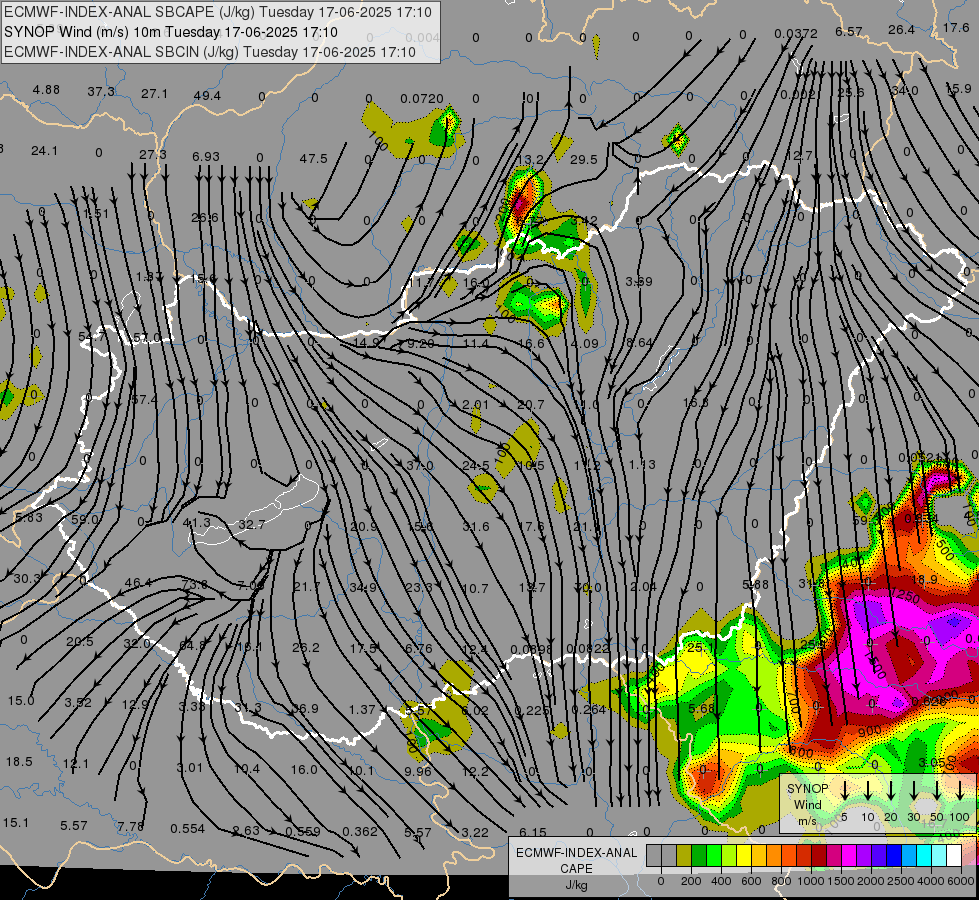
Task: Click the 18.5 value on the map
Action: pyautogui.click(x=19, y=761)
